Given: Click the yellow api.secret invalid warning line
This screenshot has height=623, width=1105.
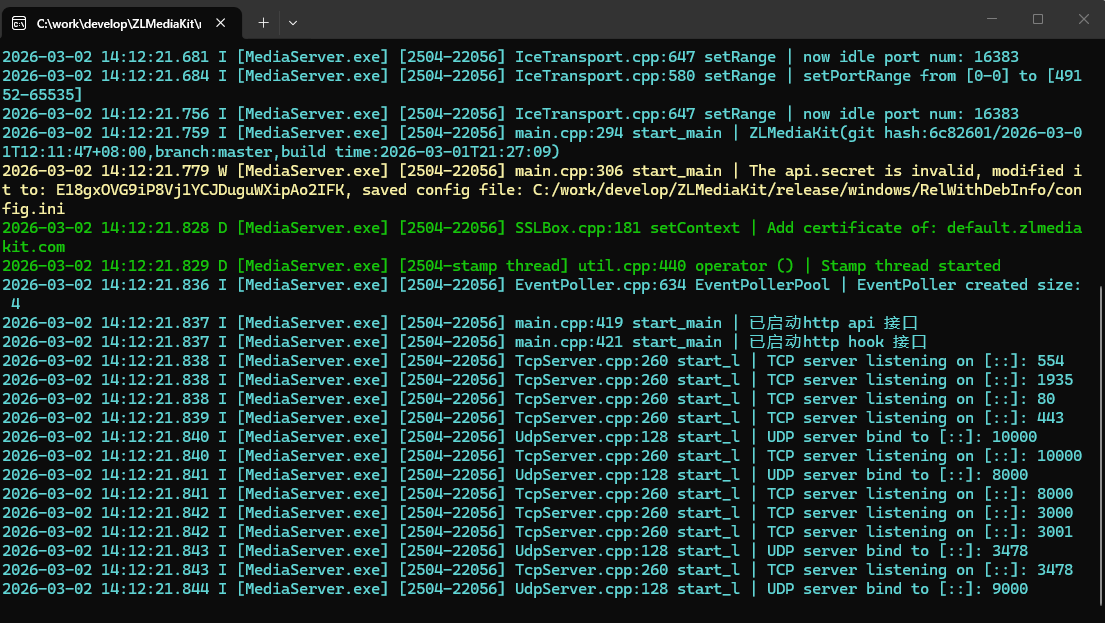Looking at the screenshot, I should pos(540,171).
